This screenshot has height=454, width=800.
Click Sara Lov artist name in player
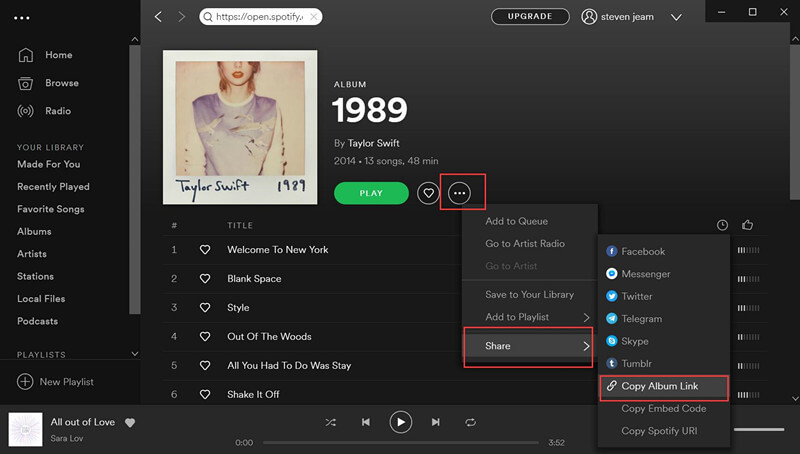point(66,438)
